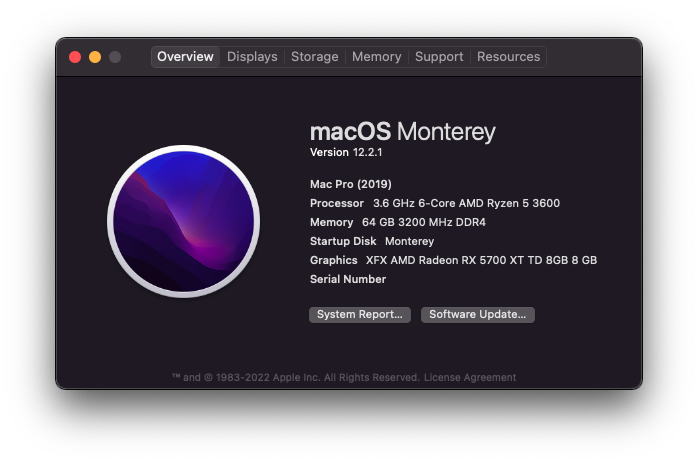Switch to the Memory tab
698x463 pixels.
[377, 57]
